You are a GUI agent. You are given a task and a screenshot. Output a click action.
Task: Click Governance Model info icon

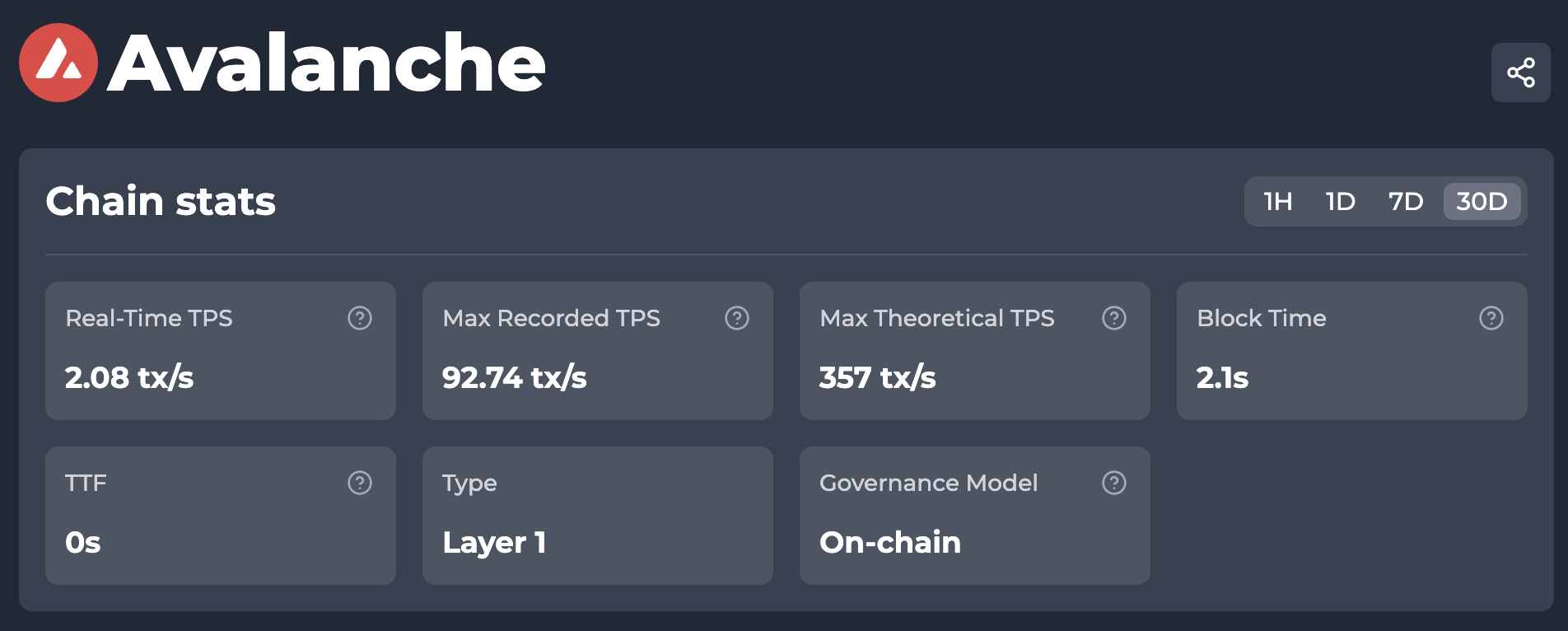[1114, 483]
